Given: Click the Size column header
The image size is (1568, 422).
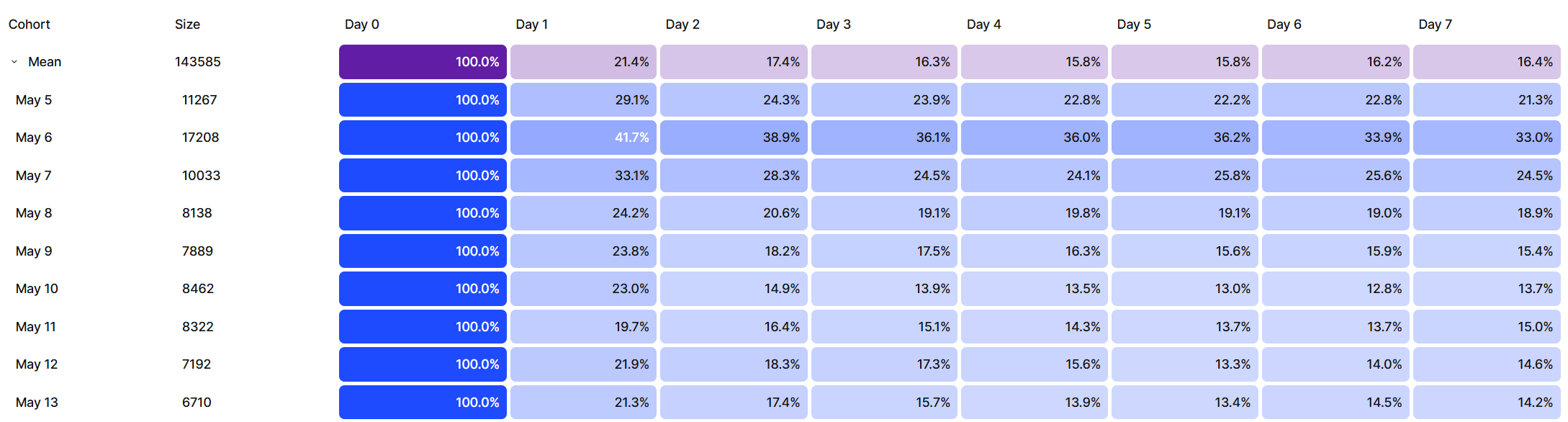Looking at the screenshot, I should pyautogui.click(x=187, y=24).
